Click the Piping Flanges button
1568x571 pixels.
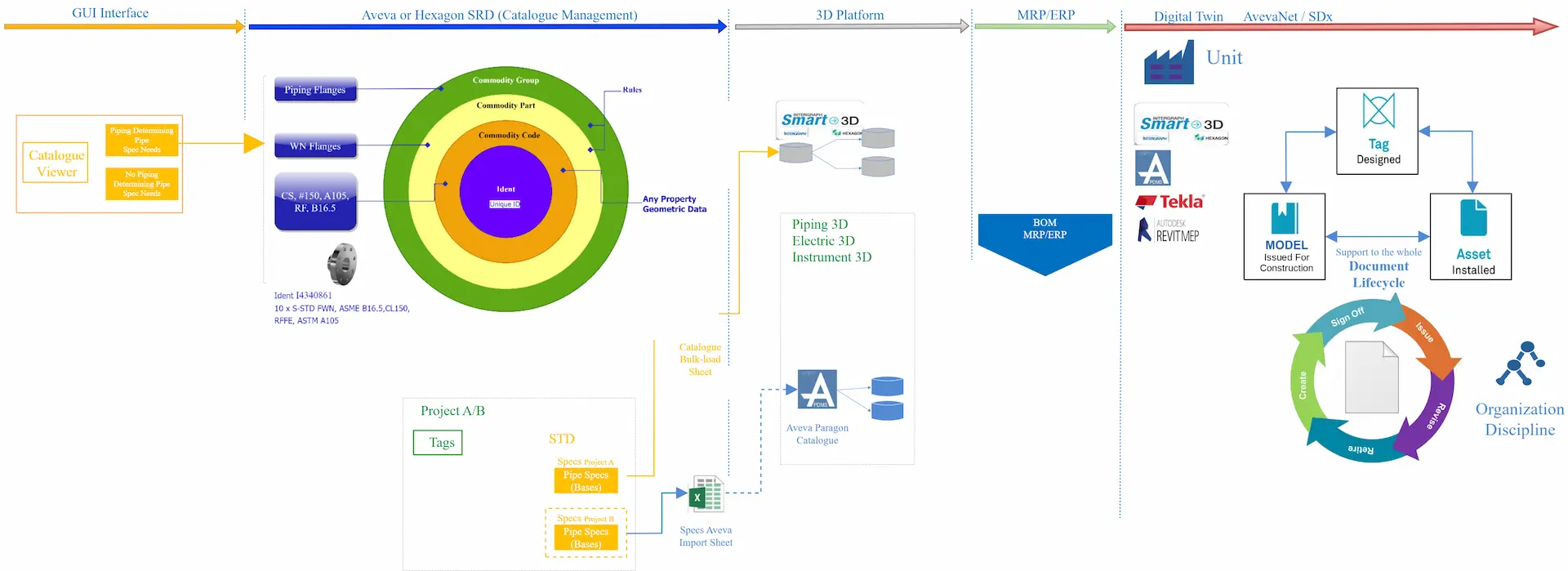click(315, 90)
